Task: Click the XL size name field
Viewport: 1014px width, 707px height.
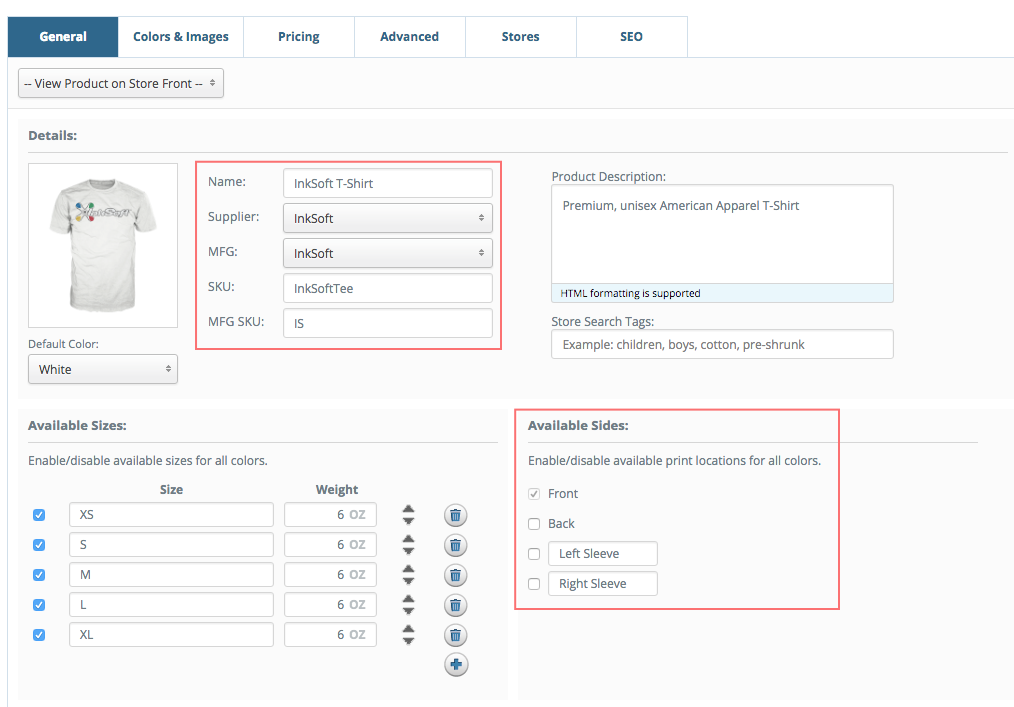Action: click(171, 635)
